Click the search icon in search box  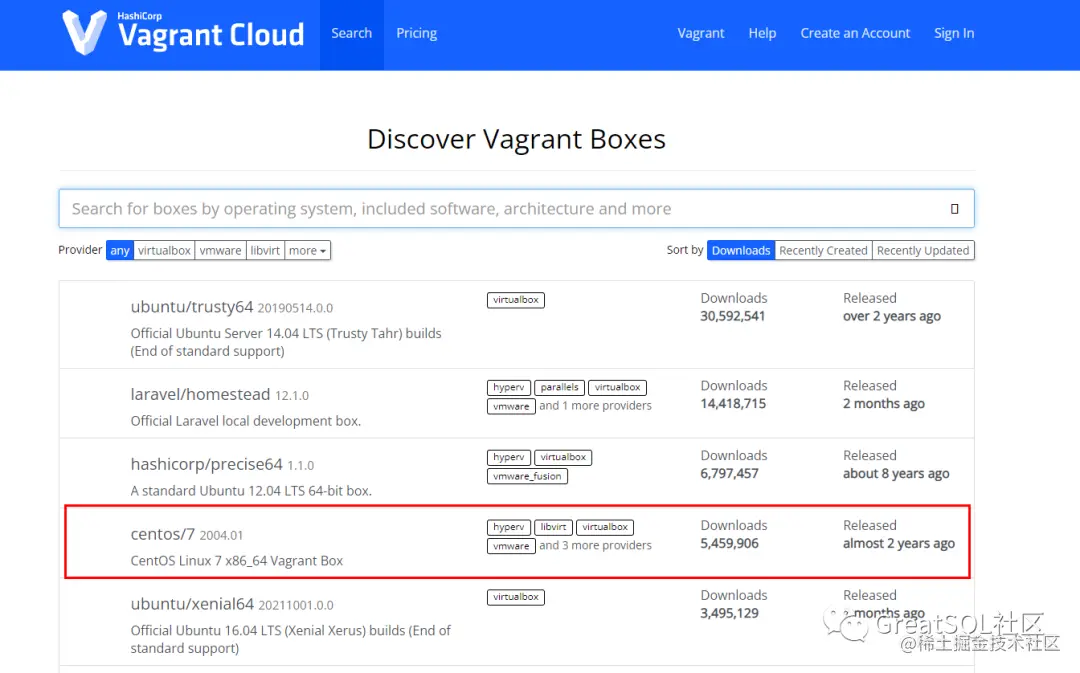pos(954,209)
